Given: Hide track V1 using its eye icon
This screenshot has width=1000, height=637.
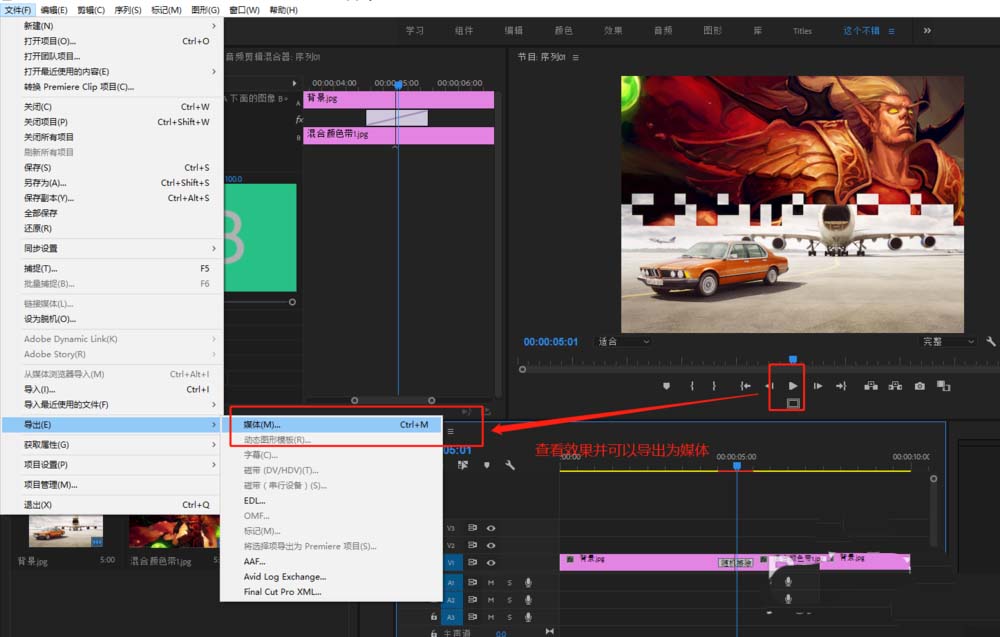Looking at the screenshot, I should (x=491, y=563).
